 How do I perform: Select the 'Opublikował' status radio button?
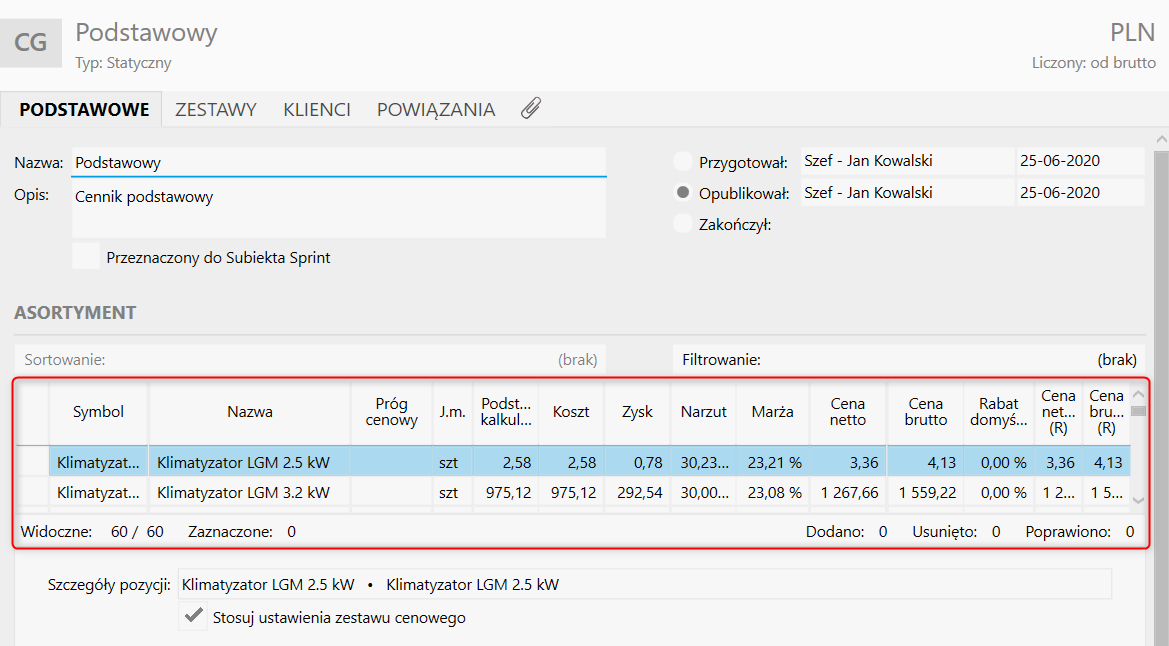(683, 193)
